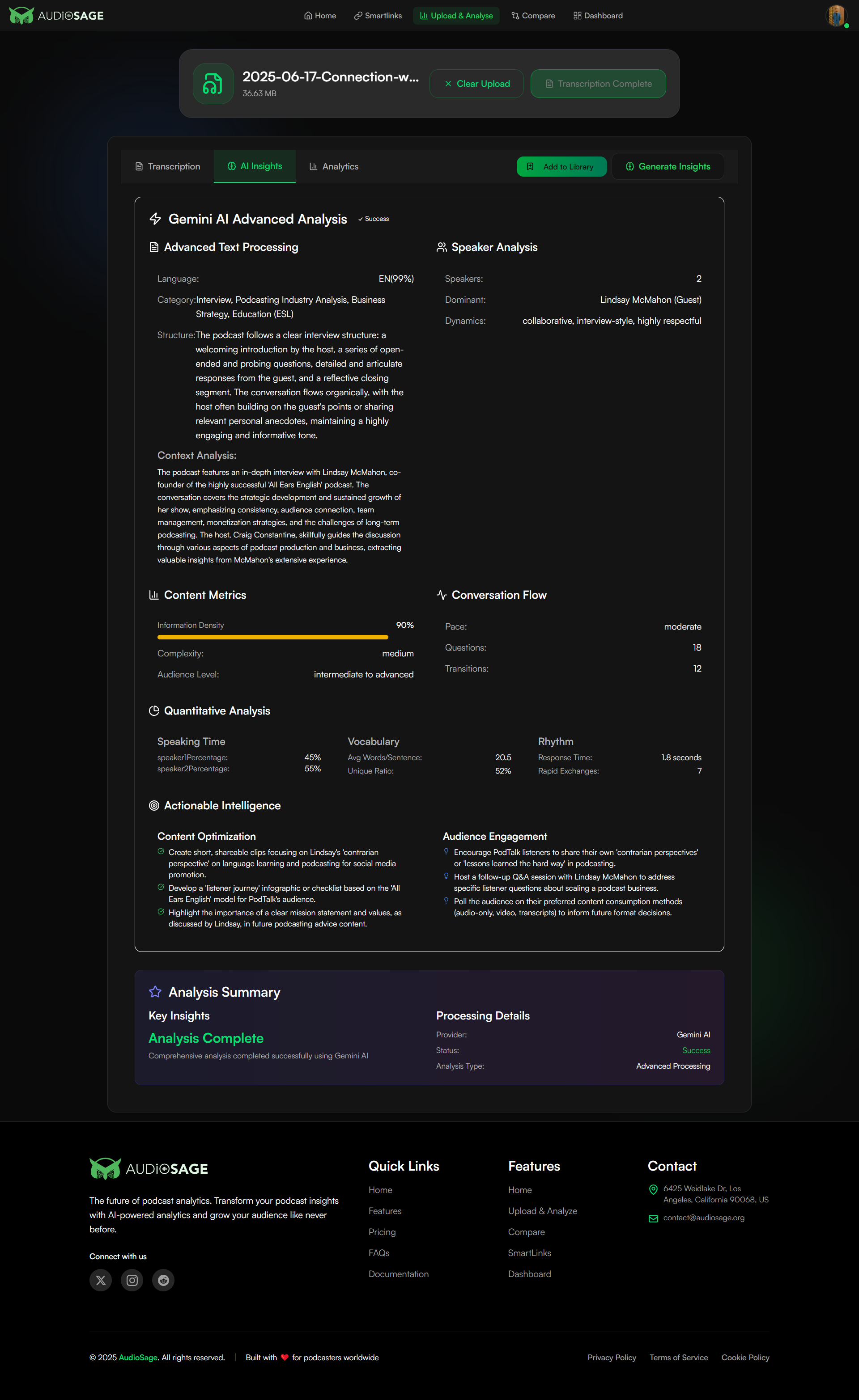Click the Generate Insights button
This screenshot has width=859, height=1400.
(668, 166)
